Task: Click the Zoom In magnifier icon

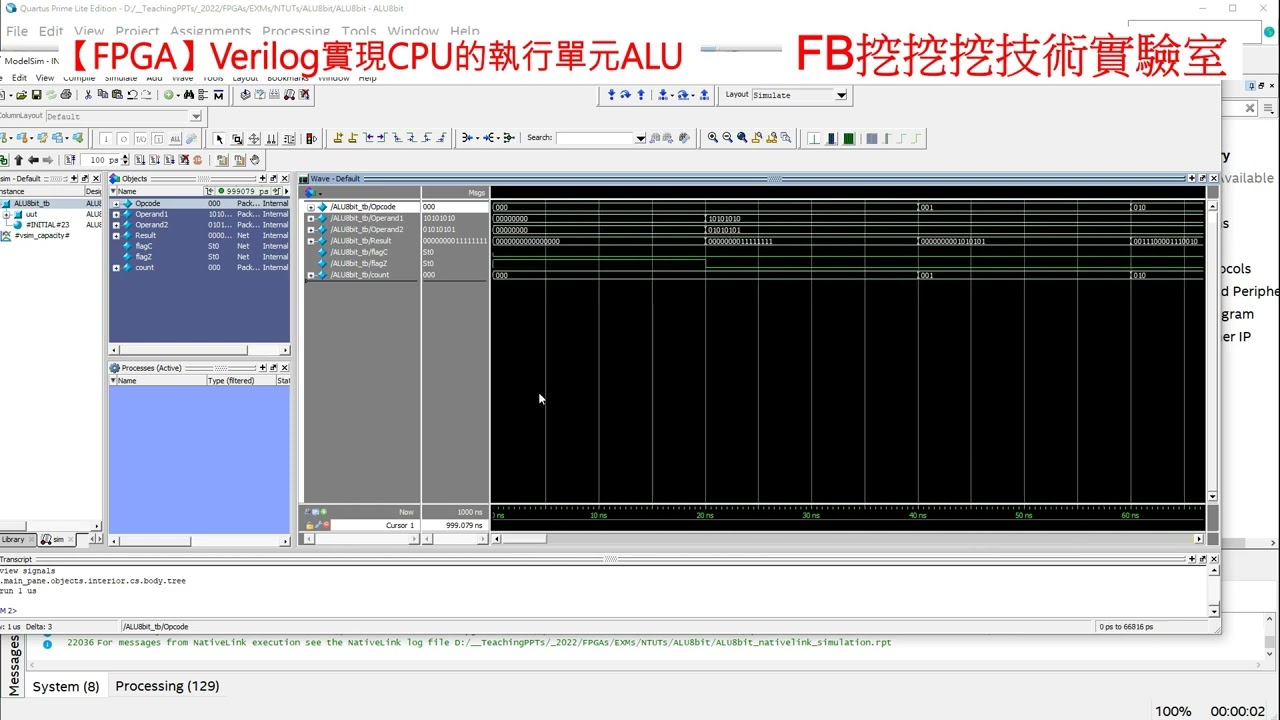Action: 712,138
